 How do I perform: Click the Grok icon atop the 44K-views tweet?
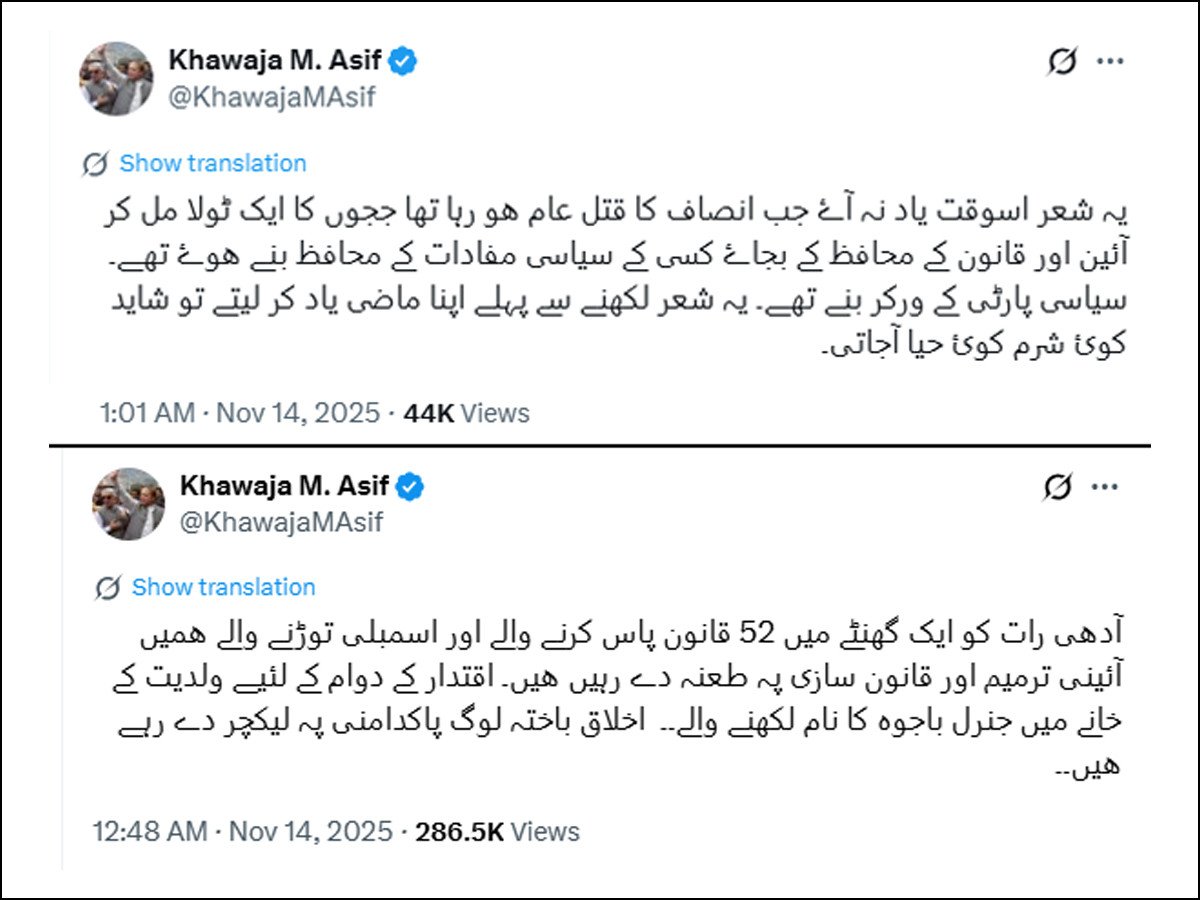(x=1062, y=62)
